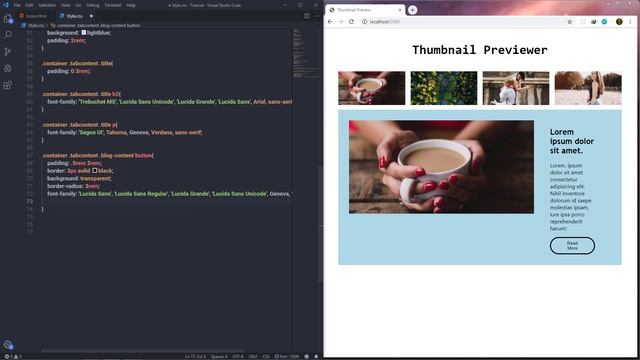The width and height of the screenshot is (640, 360).
Task: Change the Spaces: 4 indentation setting
Action: click(219, 356)
